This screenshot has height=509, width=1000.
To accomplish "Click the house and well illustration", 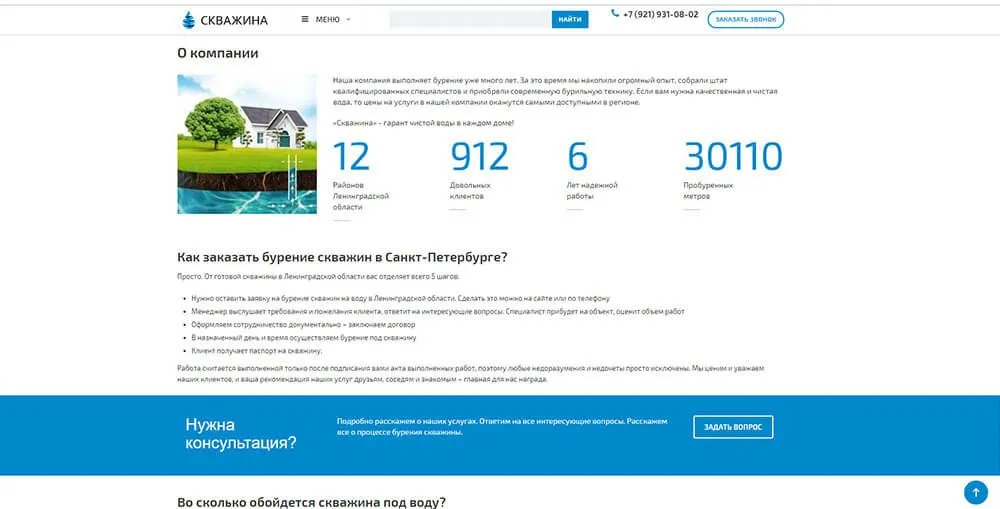I will point(239,143).
